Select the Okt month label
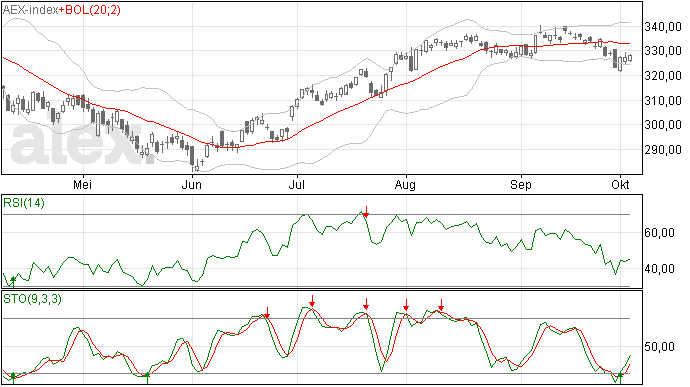 [x=620, y=184]
